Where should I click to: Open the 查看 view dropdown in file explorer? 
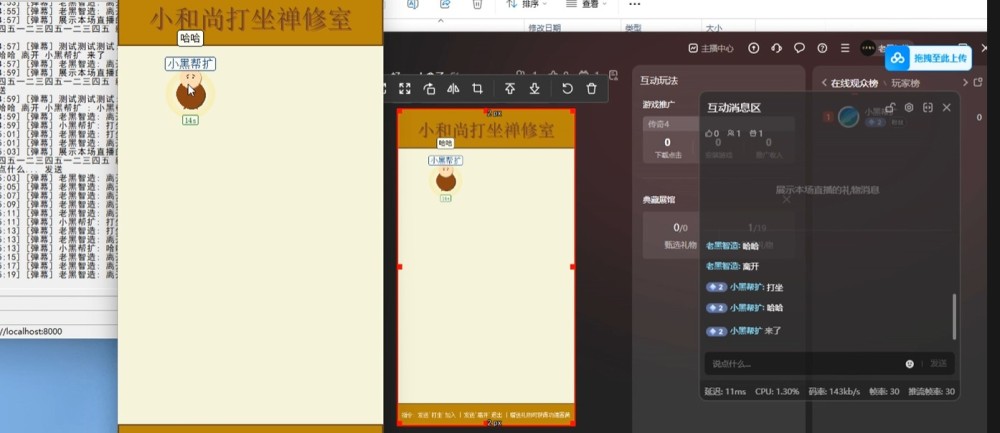pyautogui.click(x=587, y=4)
